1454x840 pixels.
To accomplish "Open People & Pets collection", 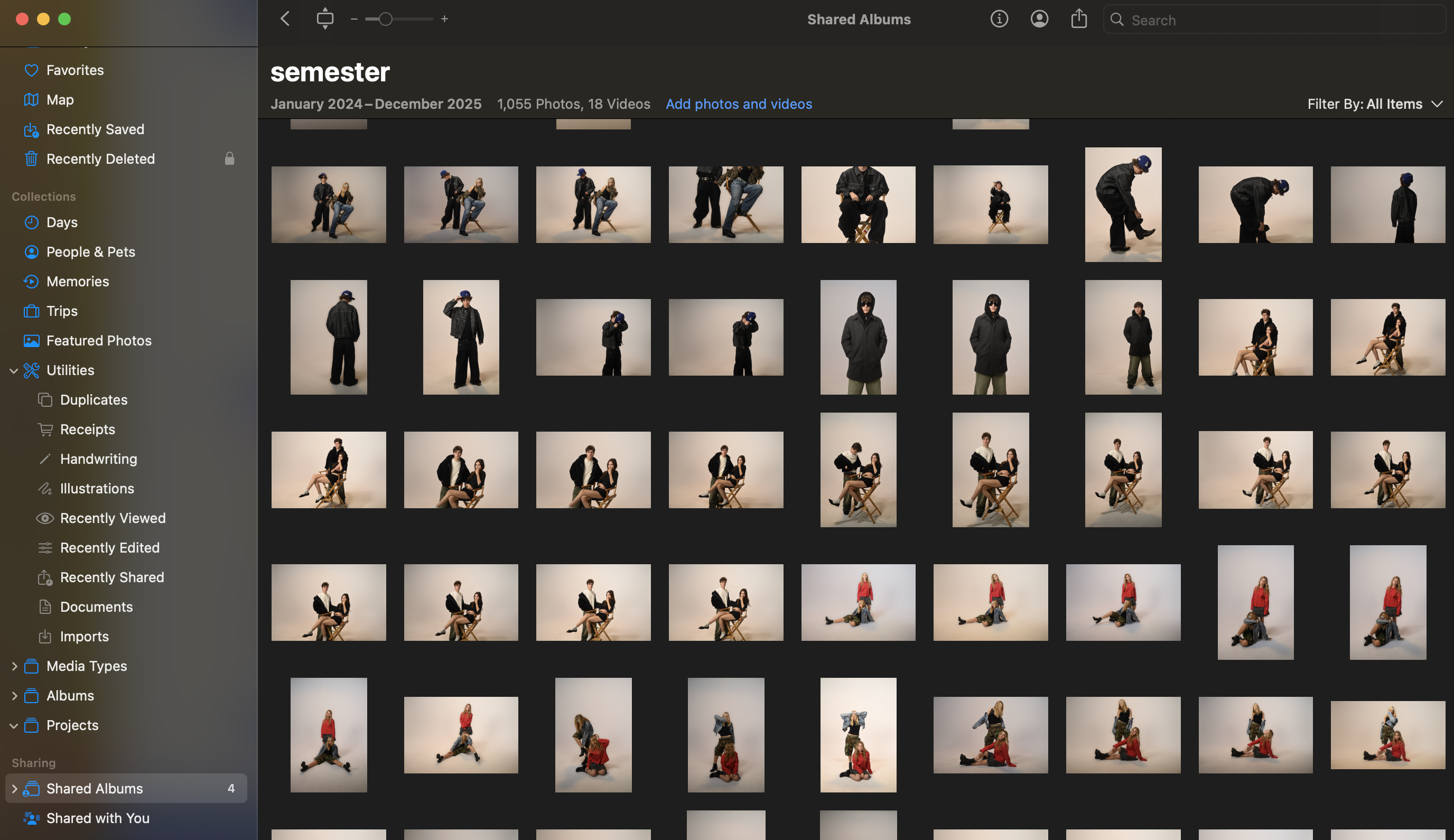I will pos(90,252).
